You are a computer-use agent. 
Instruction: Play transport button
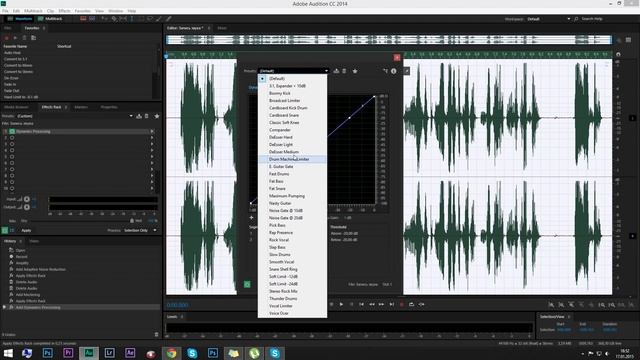(x=341, y=304)
